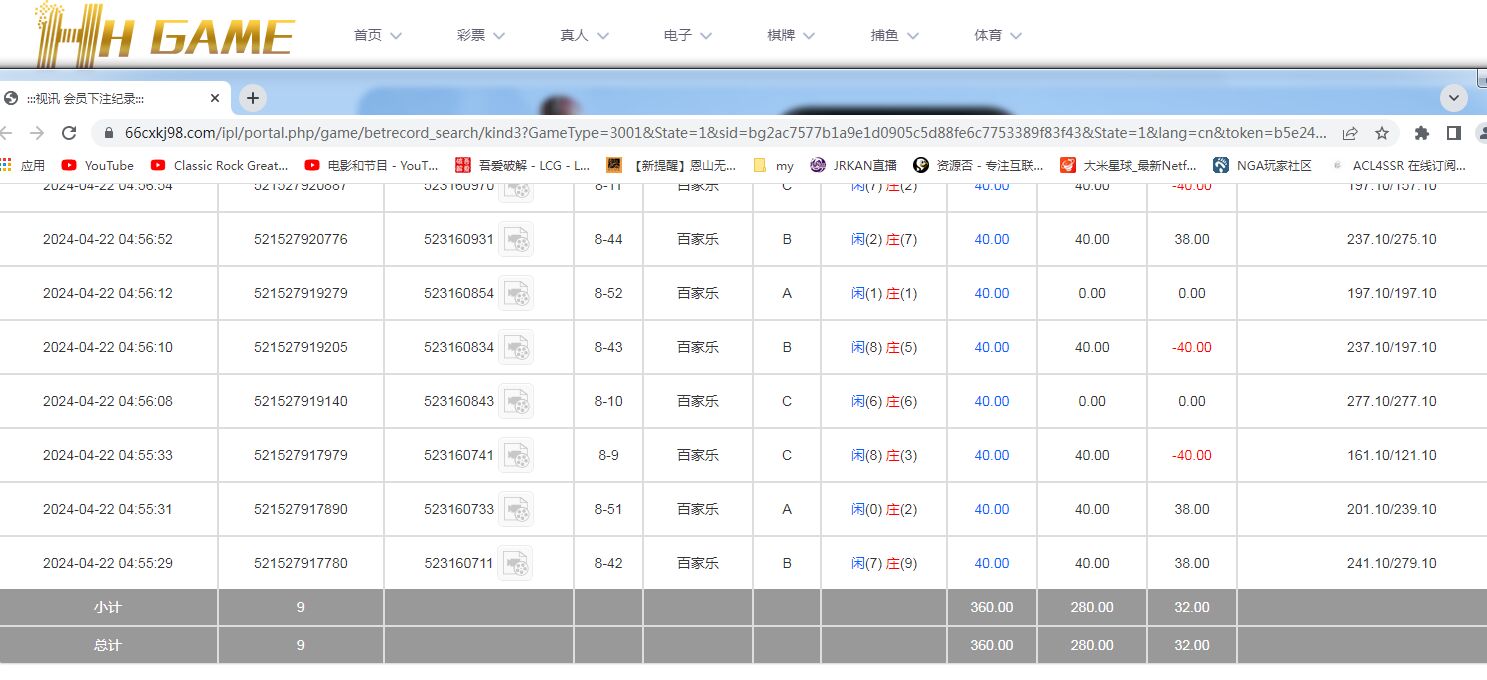
Task: Select the 棋牌 menu item
Action: [x=790, y=35]
